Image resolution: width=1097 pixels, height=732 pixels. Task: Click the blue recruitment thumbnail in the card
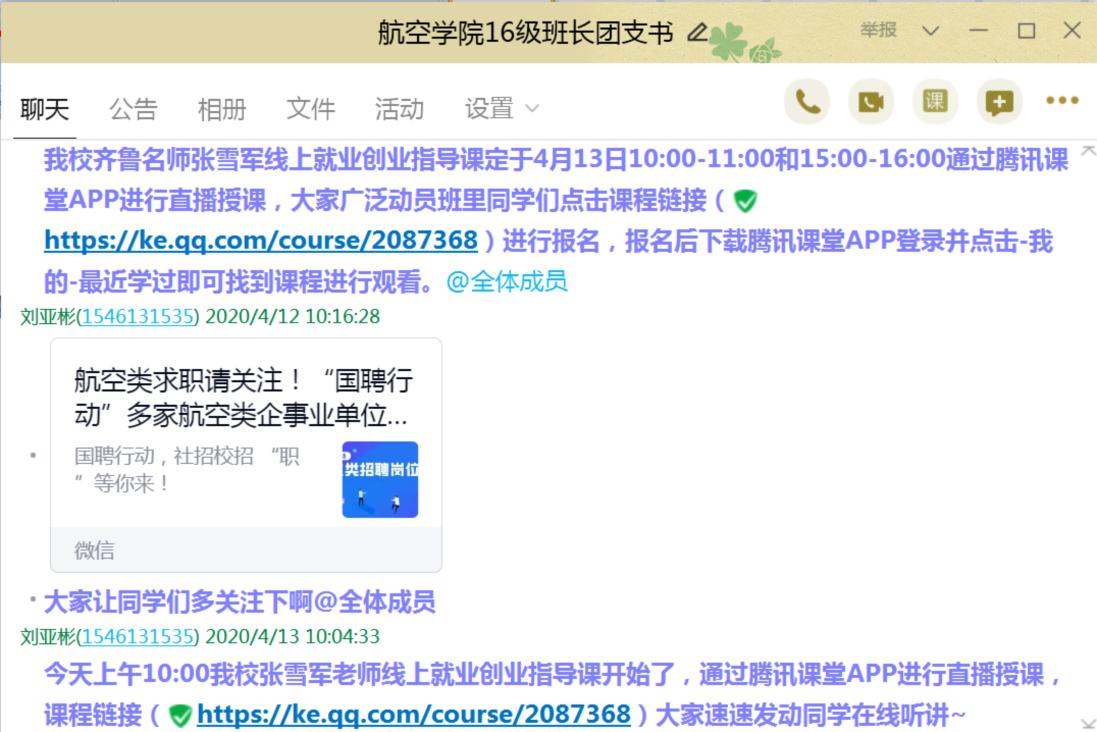pos(380,479)
